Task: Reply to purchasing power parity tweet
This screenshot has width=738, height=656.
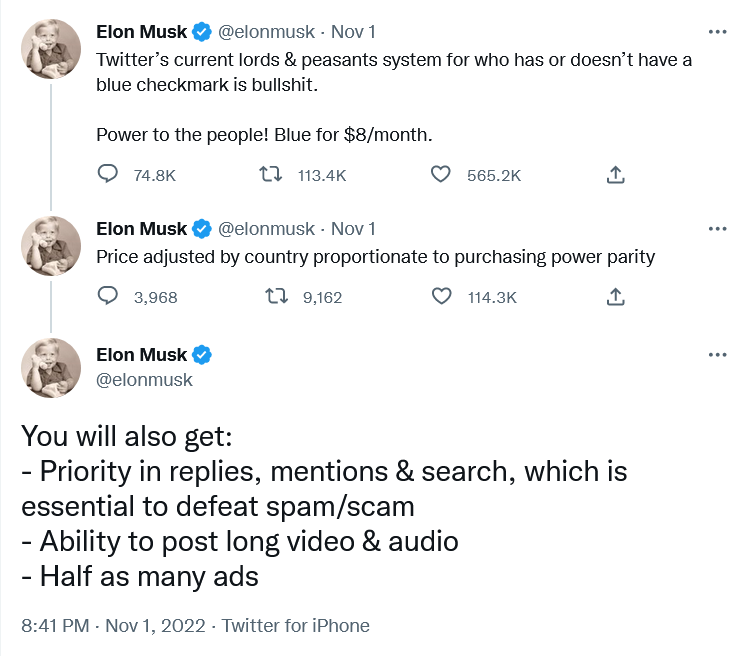Action: pos(107,296)
